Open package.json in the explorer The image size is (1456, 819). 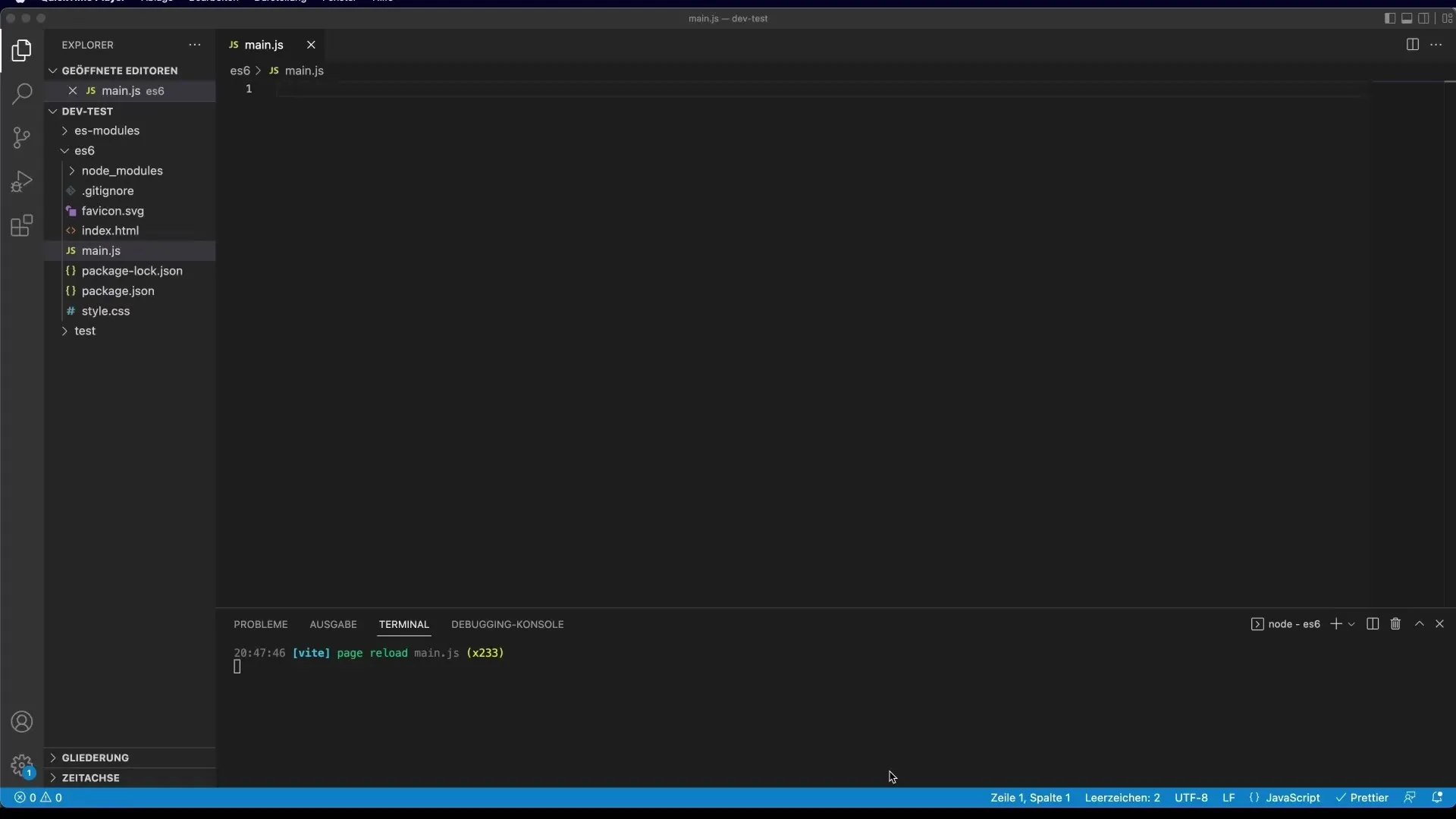(x=118, y=291)
